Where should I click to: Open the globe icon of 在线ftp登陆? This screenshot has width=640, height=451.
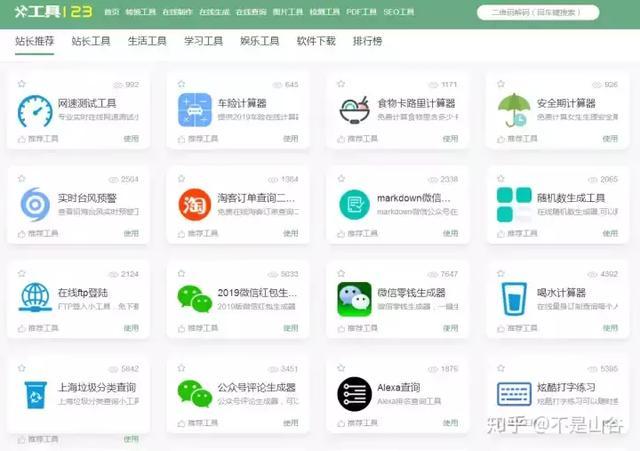point(35,298)
